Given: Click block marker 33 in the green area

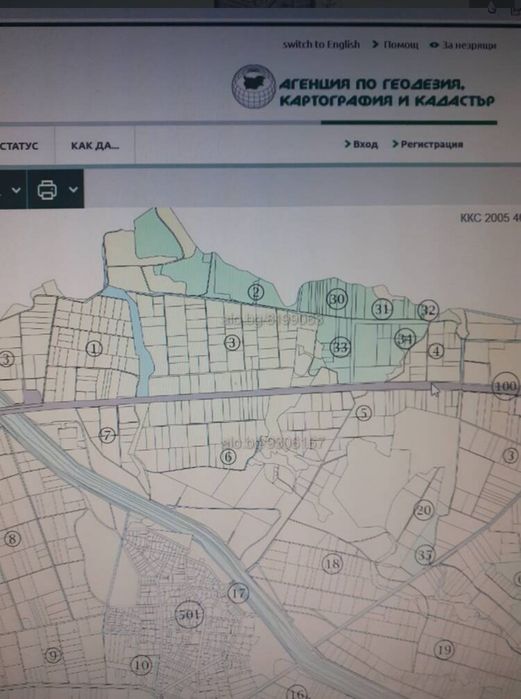Looking at the screenshot, I should point(341,347).
